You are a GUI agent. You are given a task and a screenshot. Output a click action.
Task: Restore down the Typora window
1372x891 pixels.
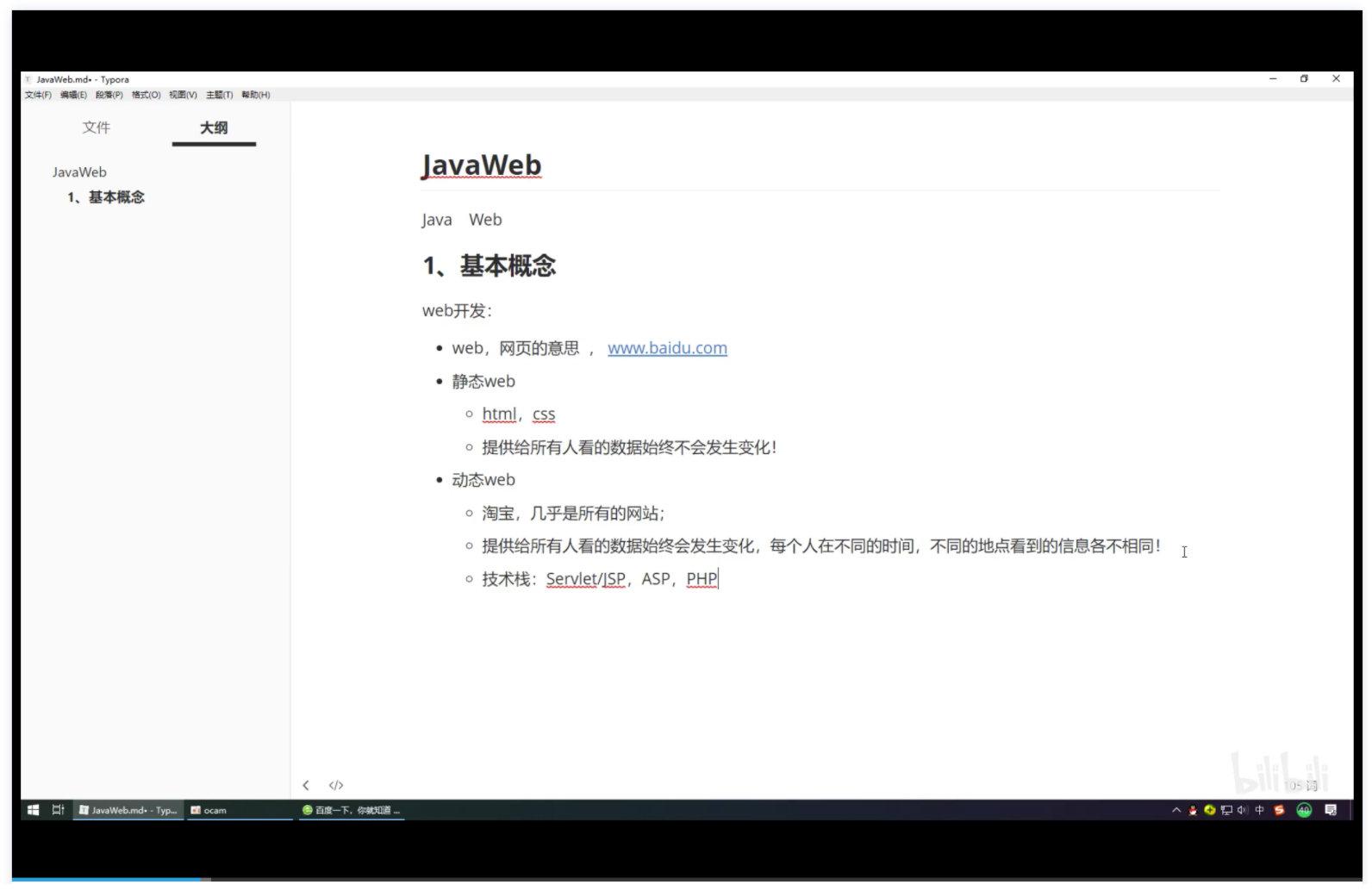pos(1304,78)
